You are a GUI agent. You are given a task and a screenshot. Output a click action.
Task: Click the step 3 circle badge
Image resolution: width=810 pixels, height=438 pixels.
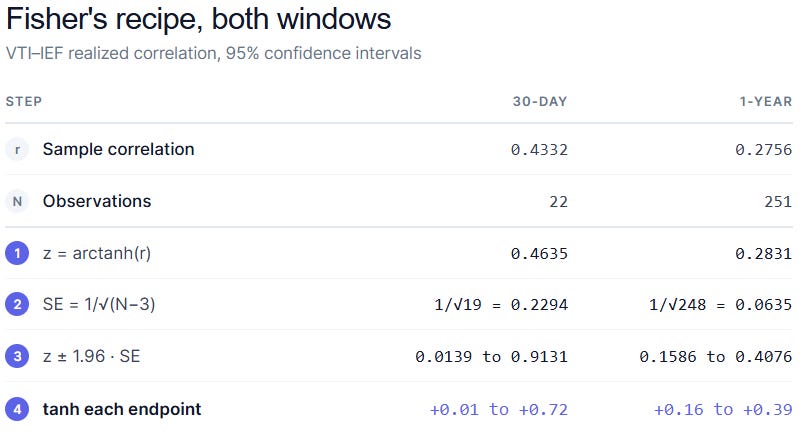(x=17, y=356)
